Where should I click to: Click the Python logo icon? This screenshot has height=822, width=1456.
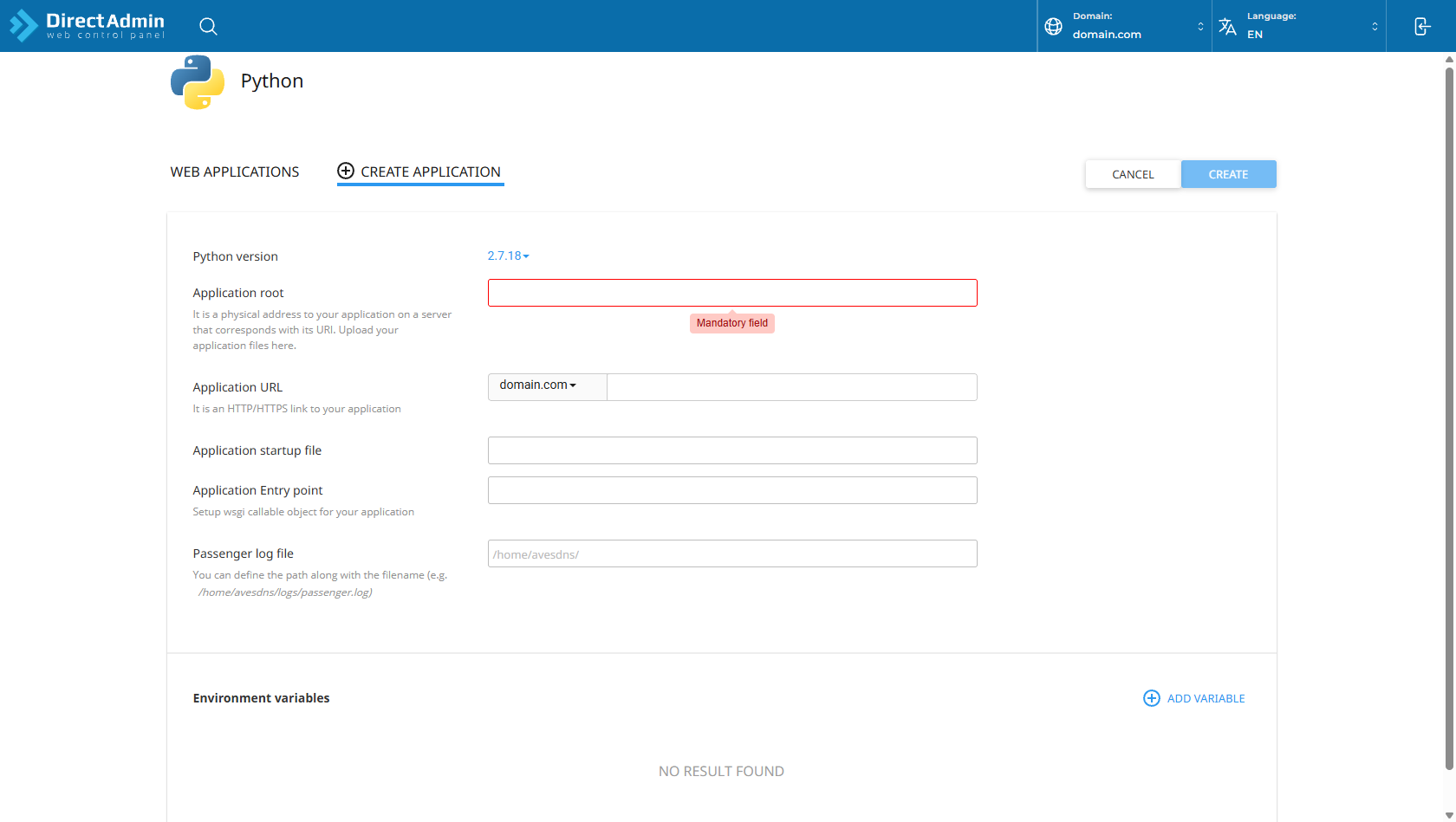pyautogui.click(x=198, y=81)
